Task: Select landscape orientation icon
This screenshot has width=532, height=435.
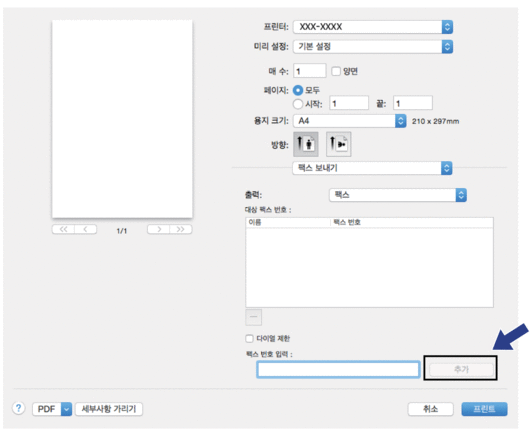Action: [x=339, y=144]
